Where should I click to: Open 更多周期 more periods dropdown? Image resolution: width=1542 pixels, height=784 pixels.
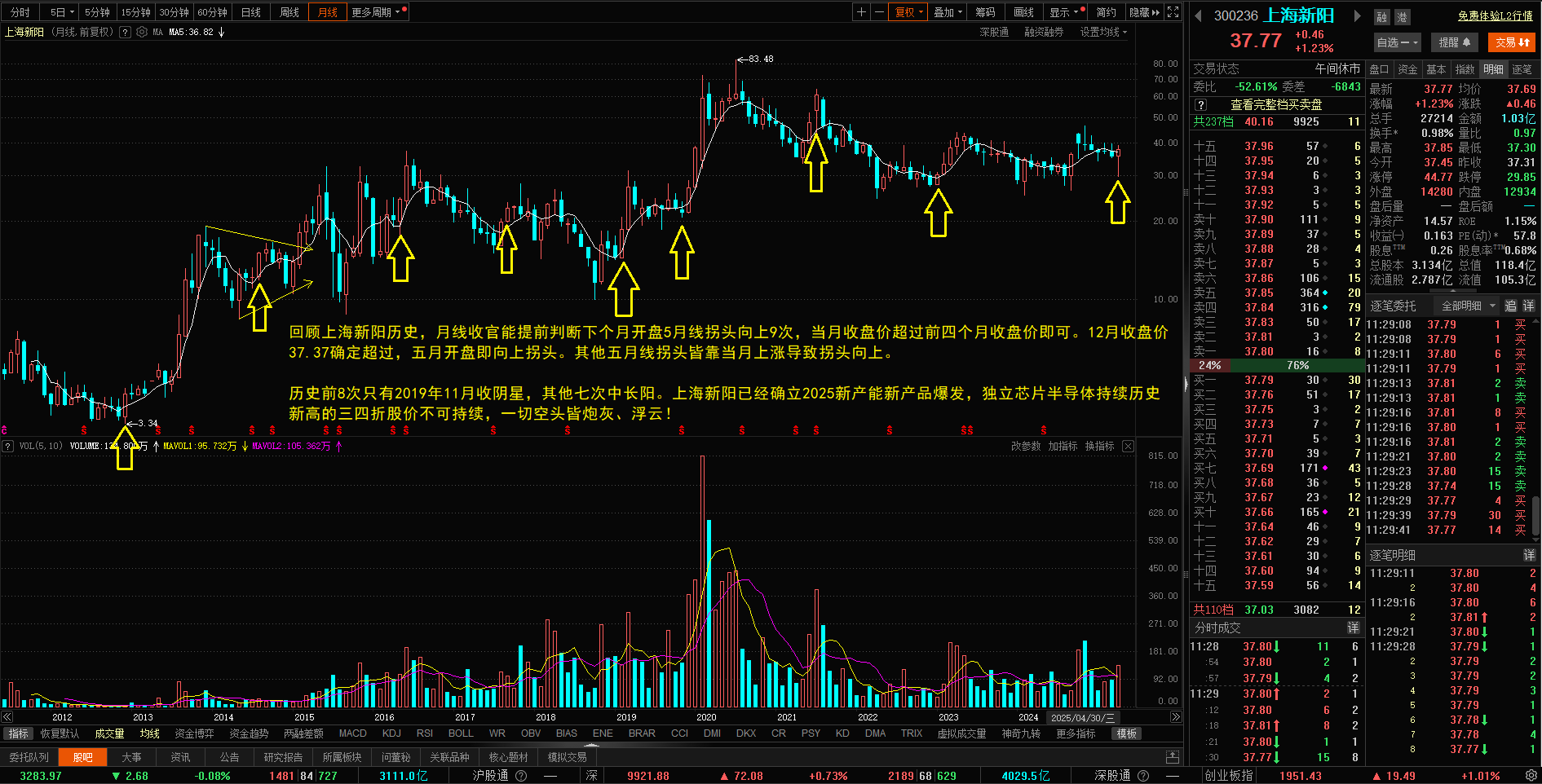tap(378, 12)
